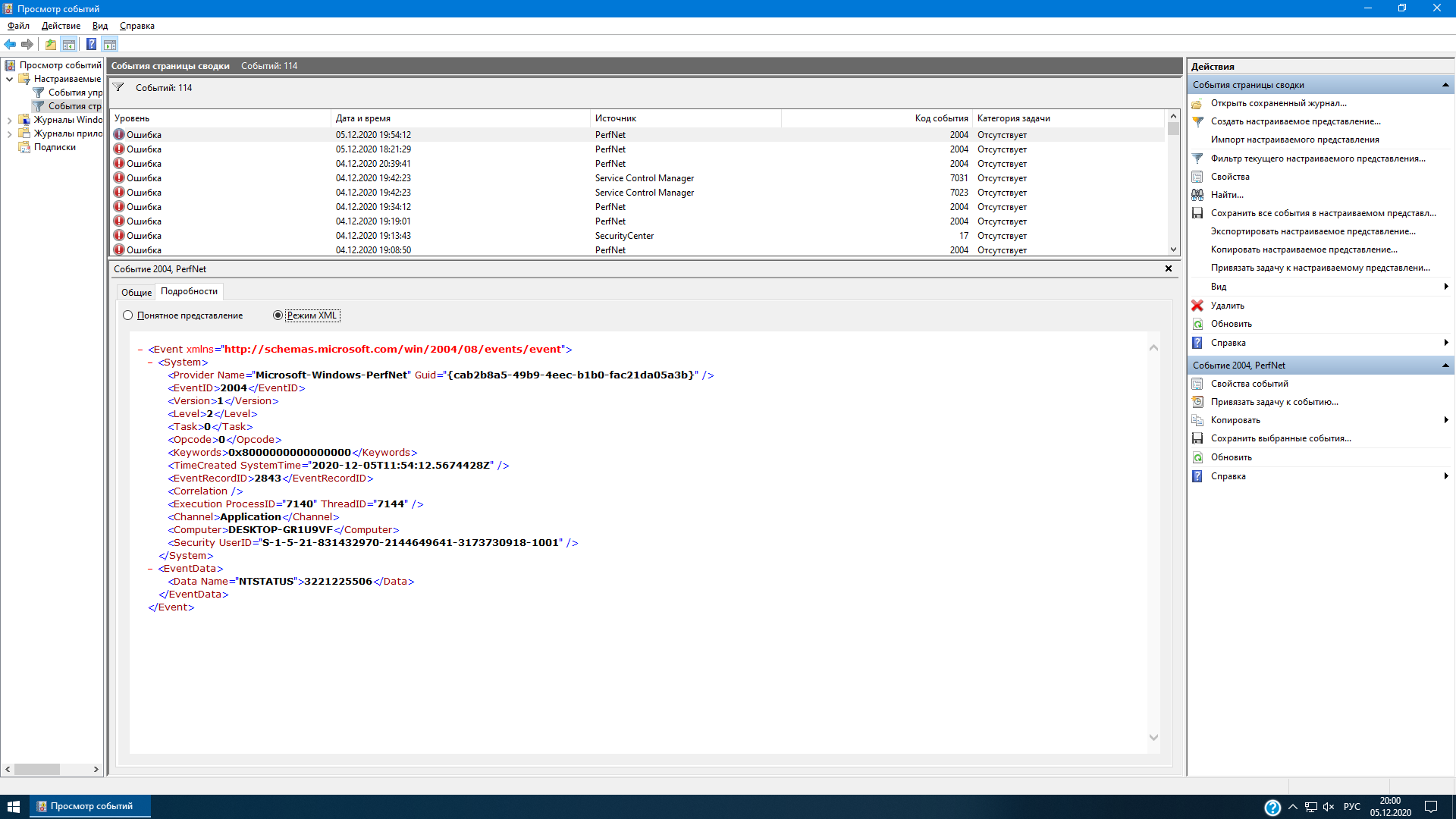
Task: Sort by the Код события column header
Action: tap(877, 118)
